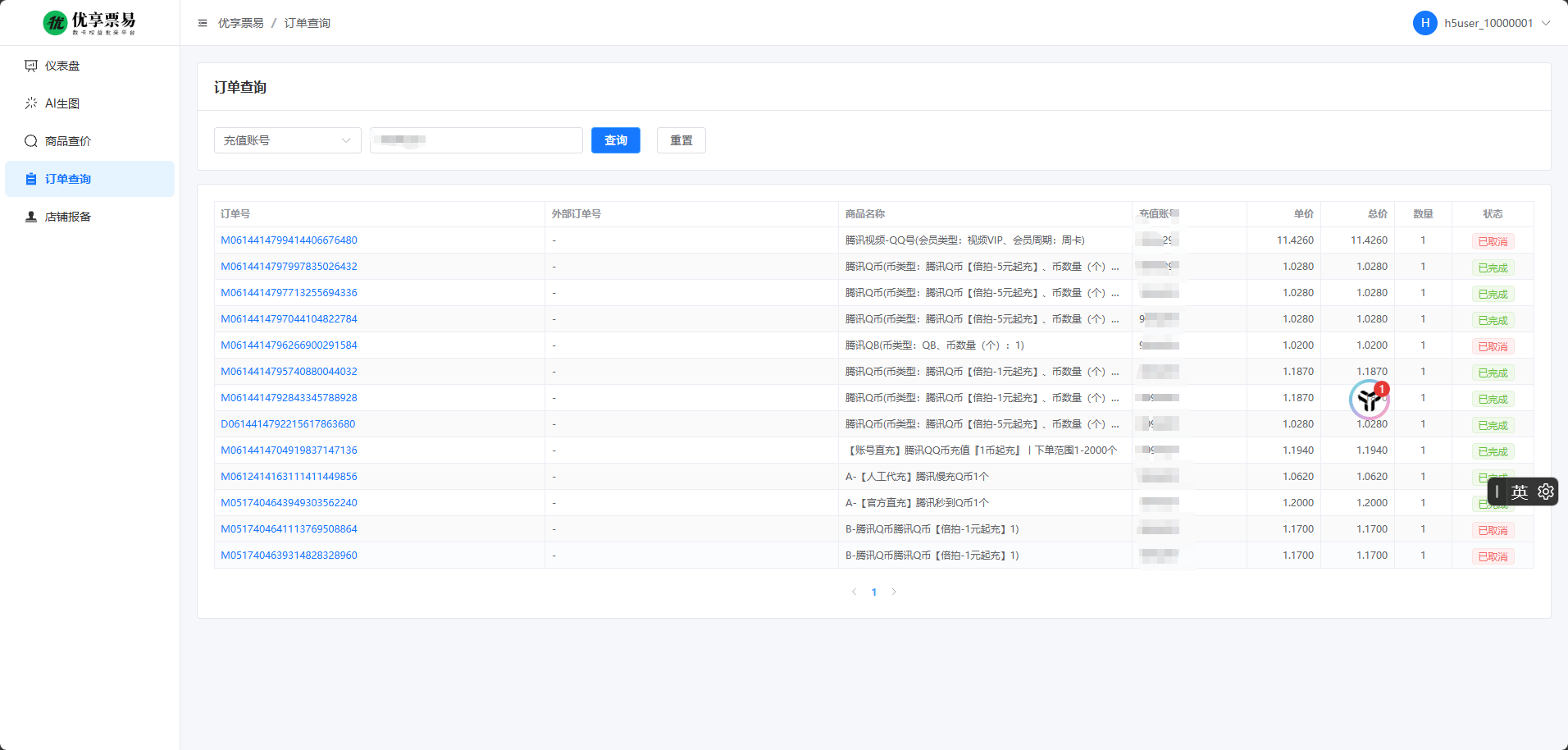Switch input method language 英
The image size is (1568, 750).
pos(1520,492)
